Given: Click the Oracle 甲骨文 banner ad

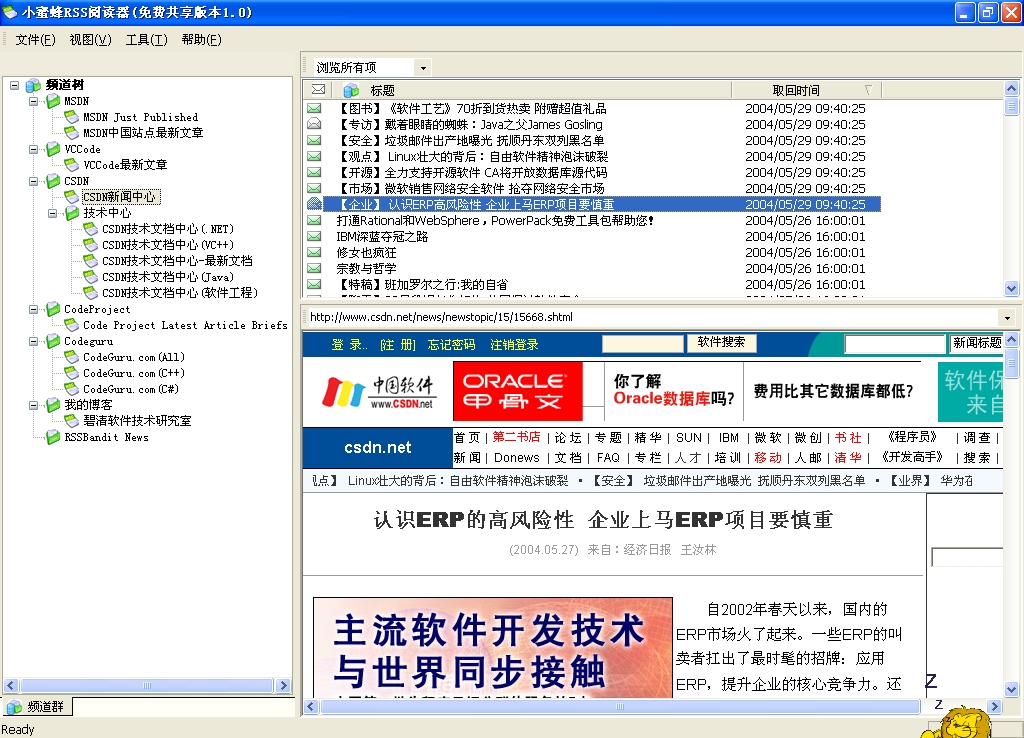Looking at the screenshot, I should point(518,391).
